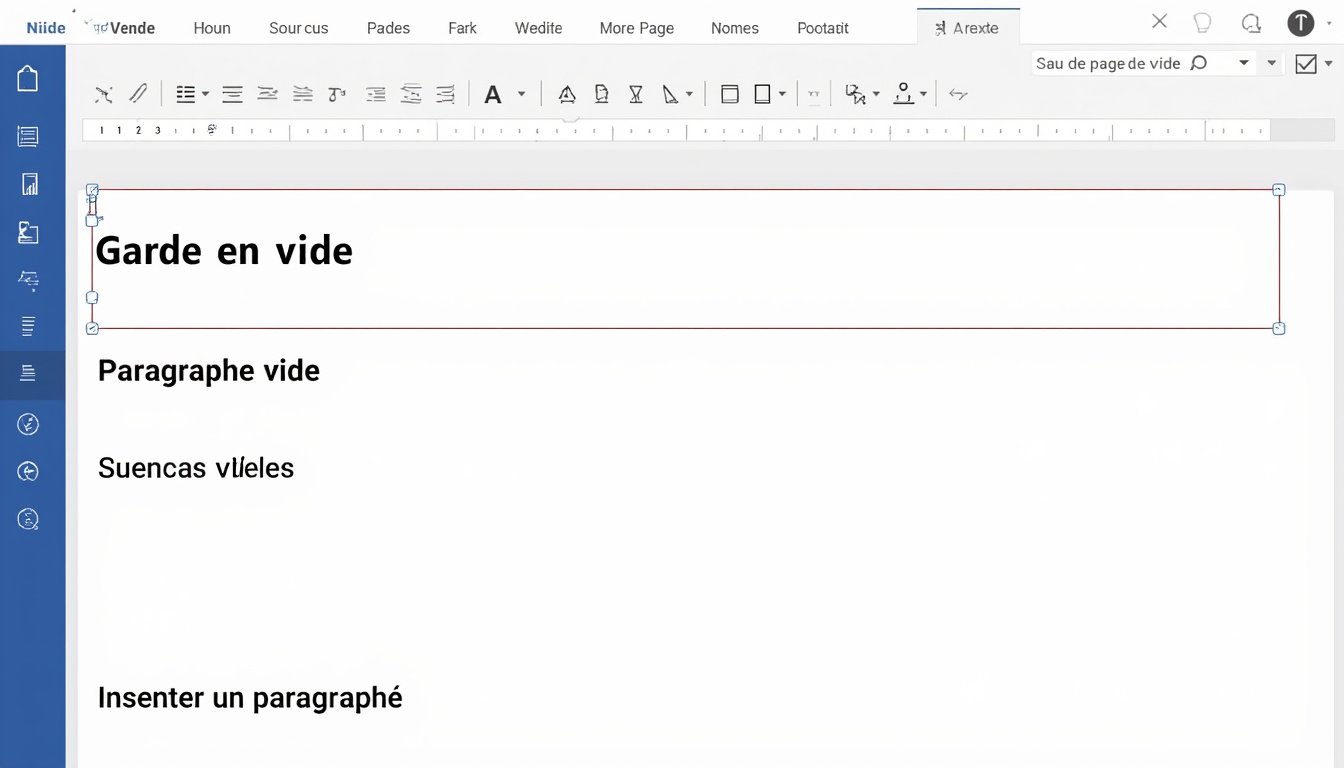Click the key-shaped symbol toolbar icon
Image resolution: width=1344 pixels, height=768 pixels.
point(337,94)
